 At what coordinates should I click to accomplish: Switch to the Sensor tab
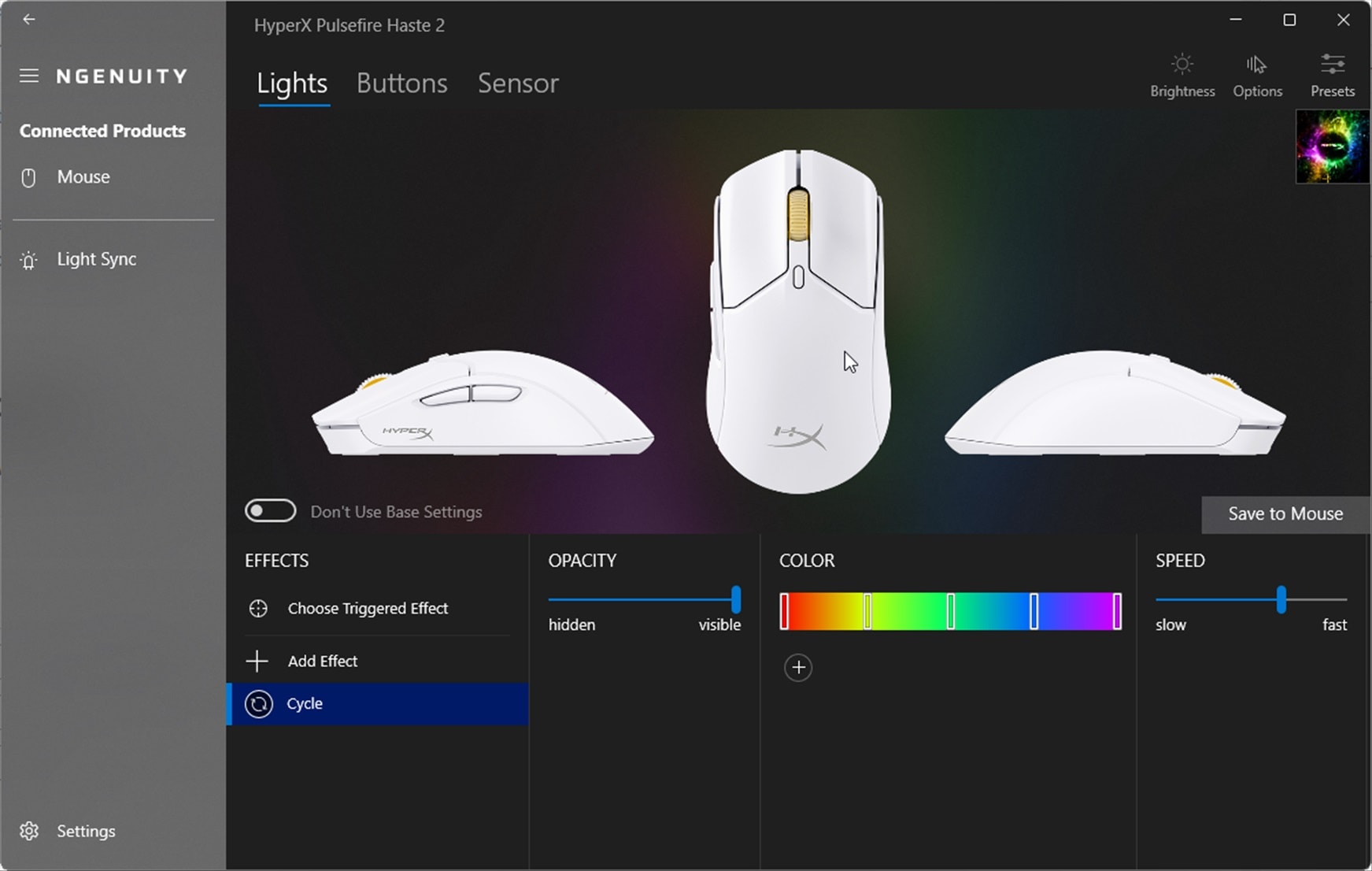coord(518,83)
